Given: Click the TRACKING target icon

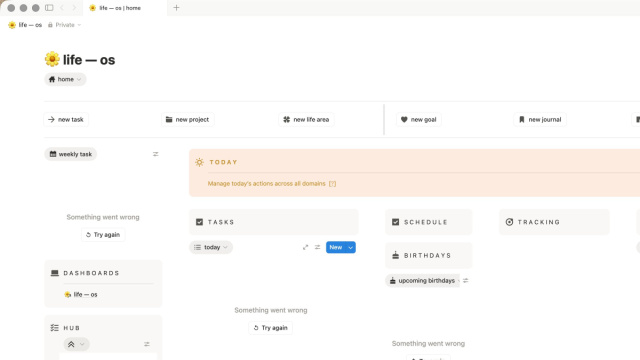Looking at the screenshot, I should pos(509,222).
